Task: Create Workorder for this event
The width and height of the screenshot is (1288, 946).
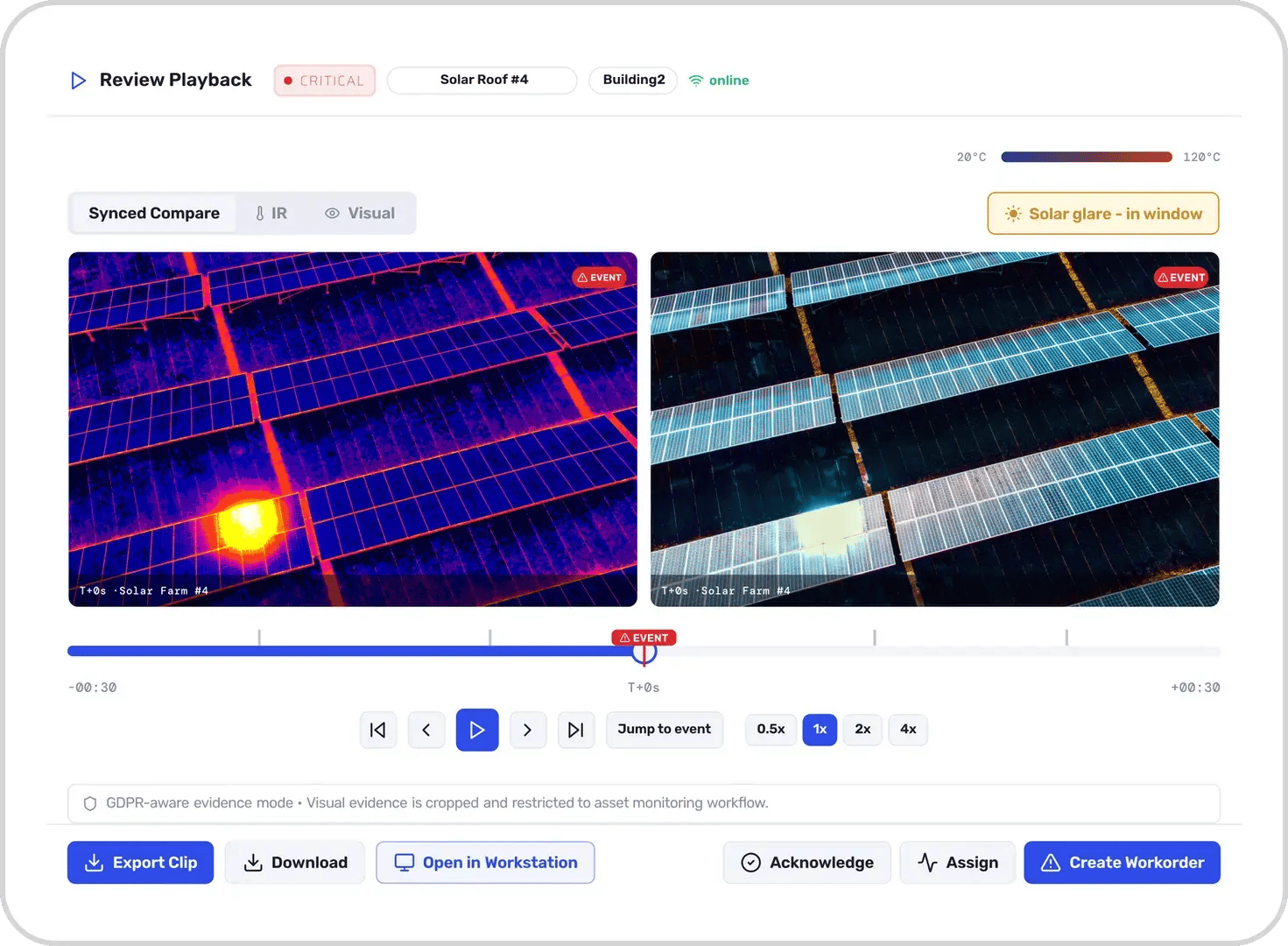Action: (1122, 863)
